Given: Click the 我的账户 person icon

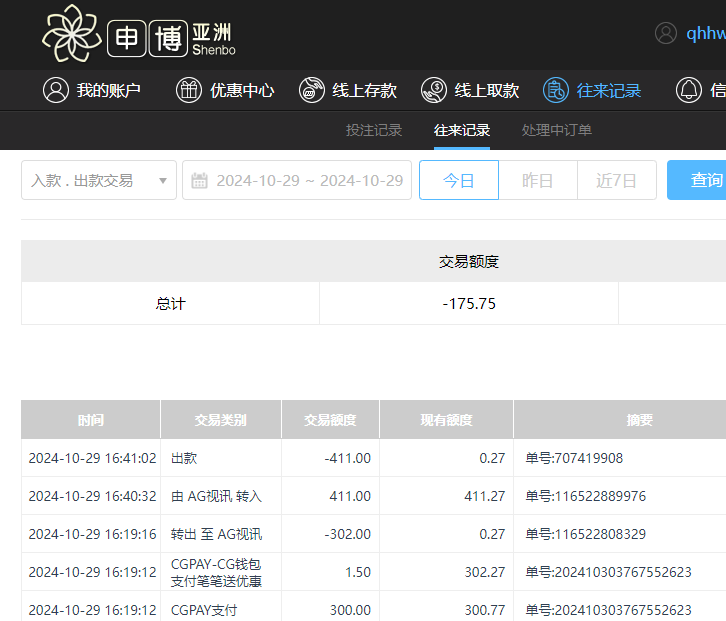Looking at the screenshot, I should (56, 90).
